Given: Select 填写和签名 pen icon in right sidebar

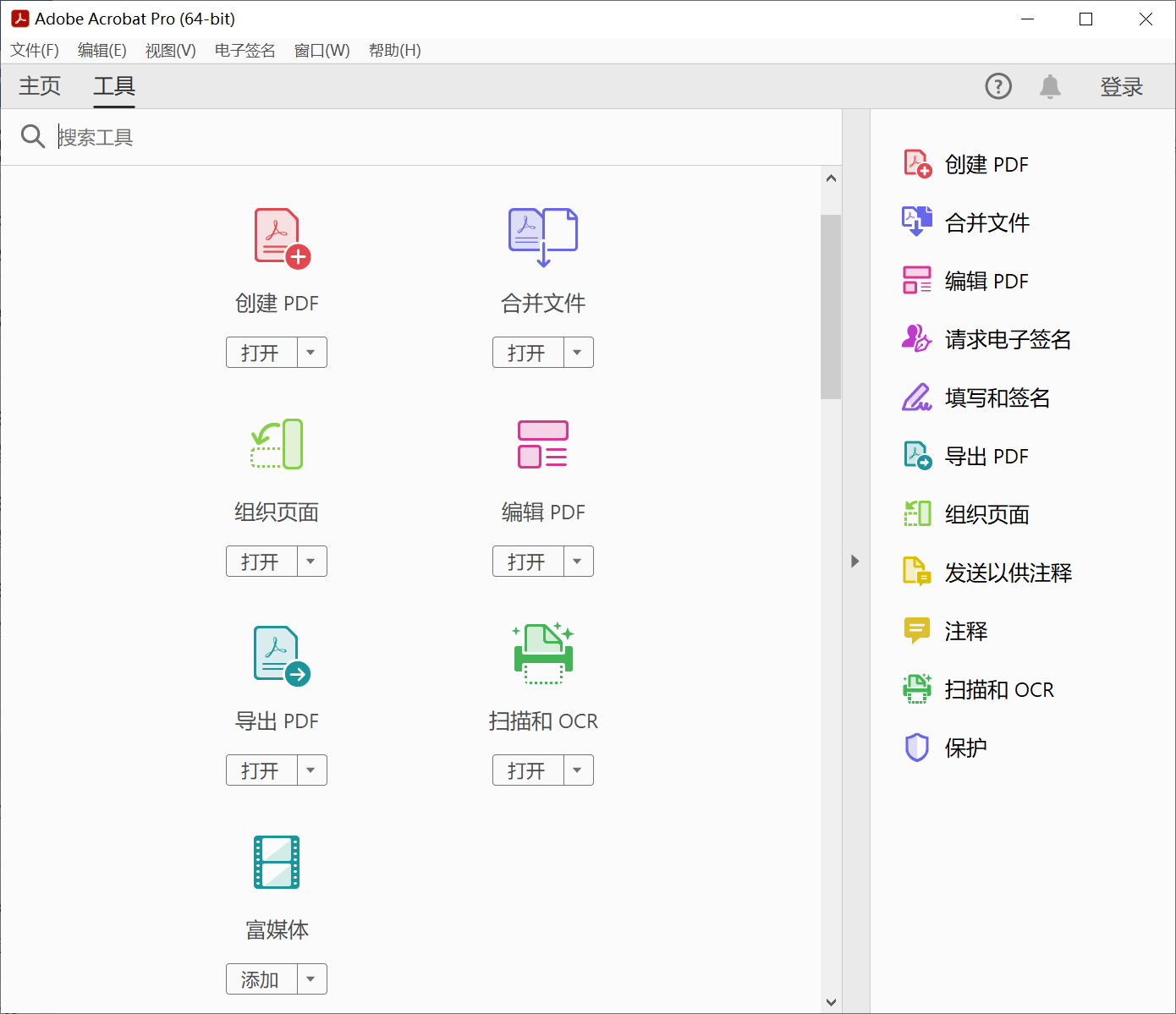Looking at the screenshot, I should point(917,397).
